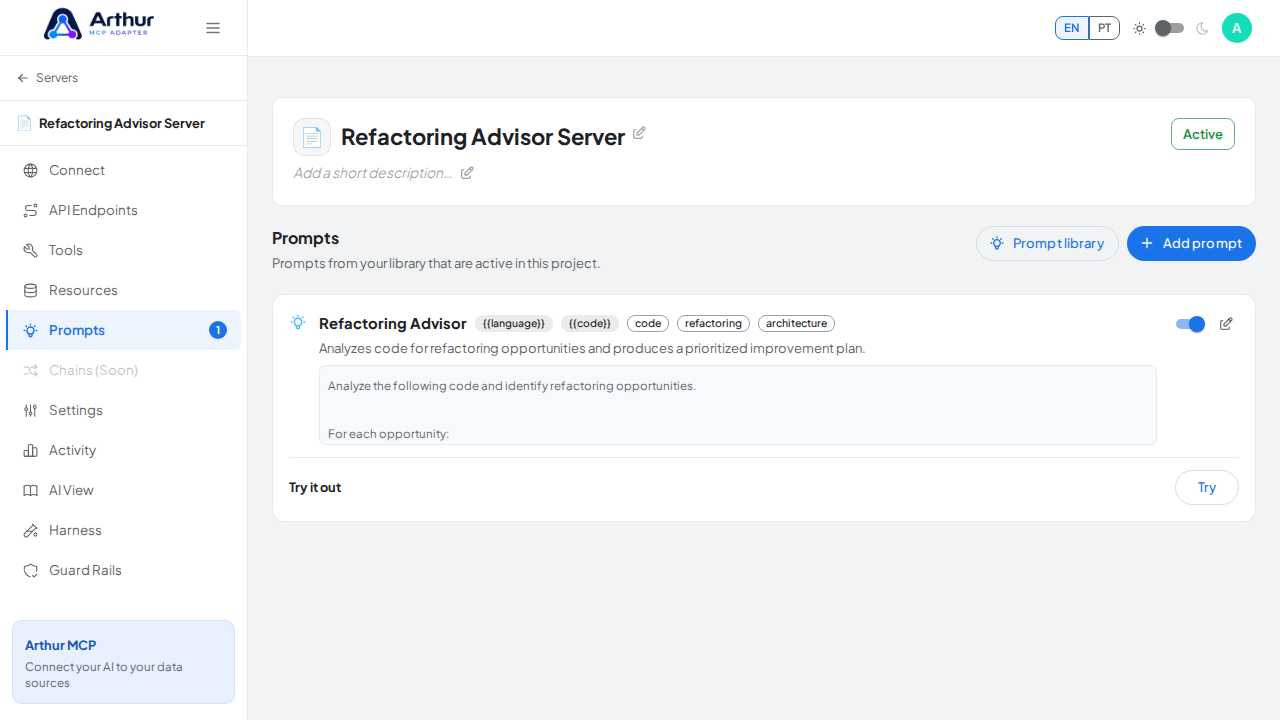This screenshot has width=1280, height=720.
Task: Click the Arthur MCP info card
Action: (123, 662)
